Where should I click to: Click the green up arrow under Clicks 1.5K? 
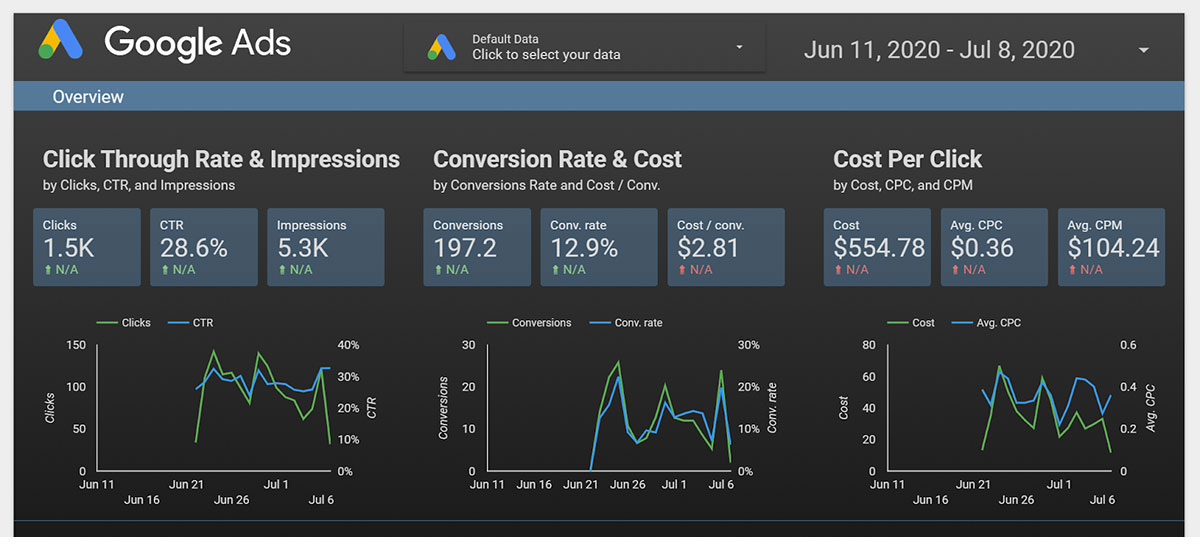tap(47, 270)
